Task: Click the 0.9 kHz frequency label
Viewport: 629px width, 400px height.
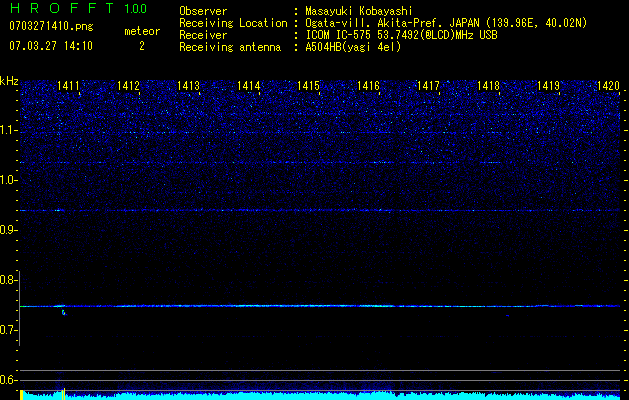Action: [x=8, y=230]
